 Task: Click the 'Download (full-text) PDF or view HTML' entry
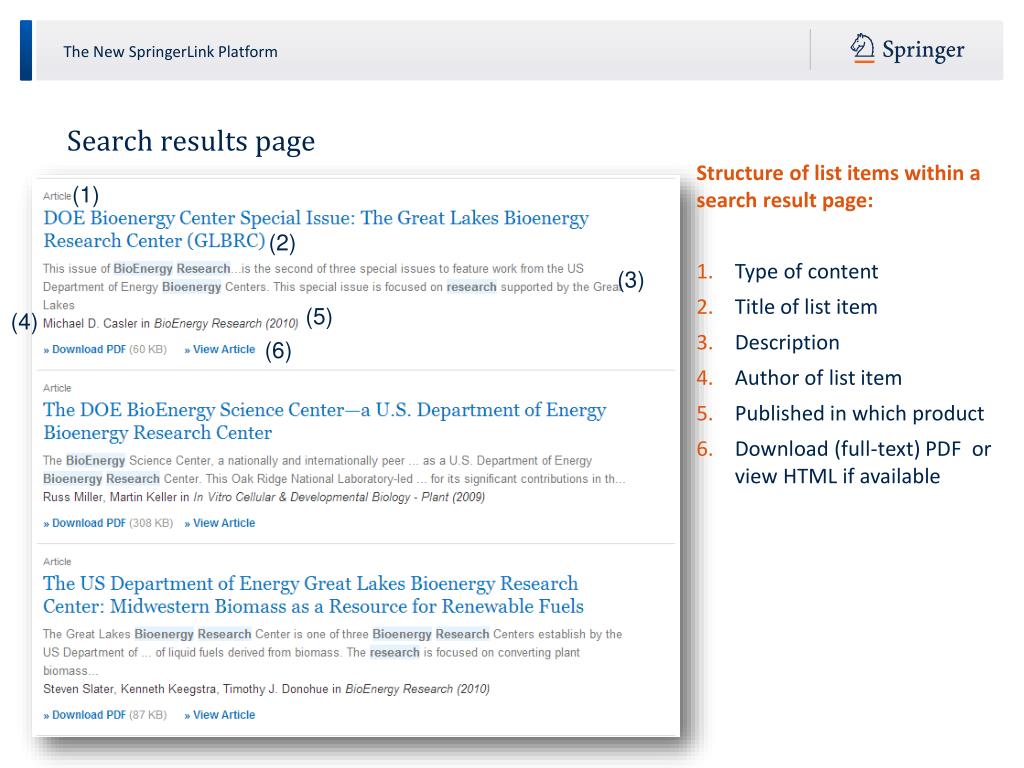863,462
